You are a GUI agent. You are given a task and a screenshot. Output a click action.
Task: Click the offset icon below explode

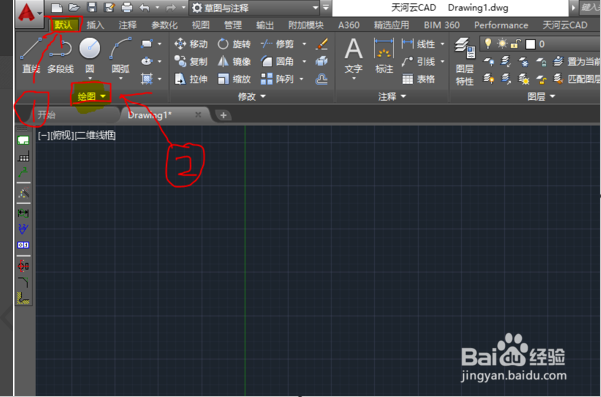pyautogui.click(x=322, y=79)
